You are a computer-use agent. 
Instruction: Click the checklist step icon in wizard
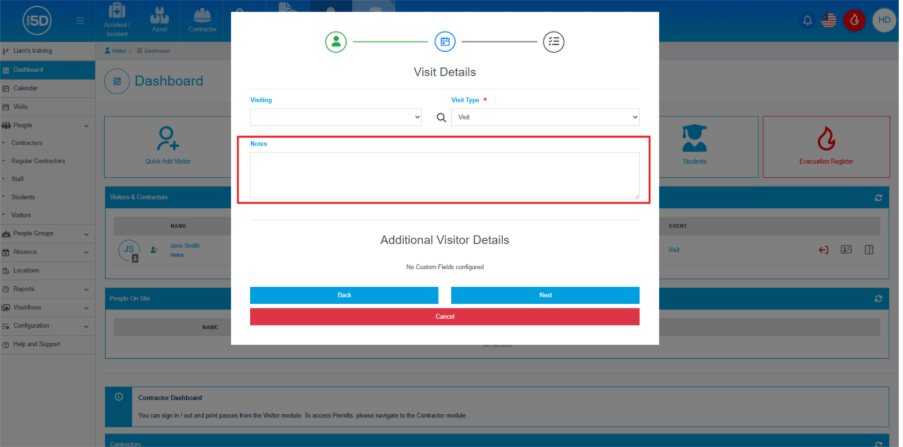pyautogui.click(x=554, y=42)
